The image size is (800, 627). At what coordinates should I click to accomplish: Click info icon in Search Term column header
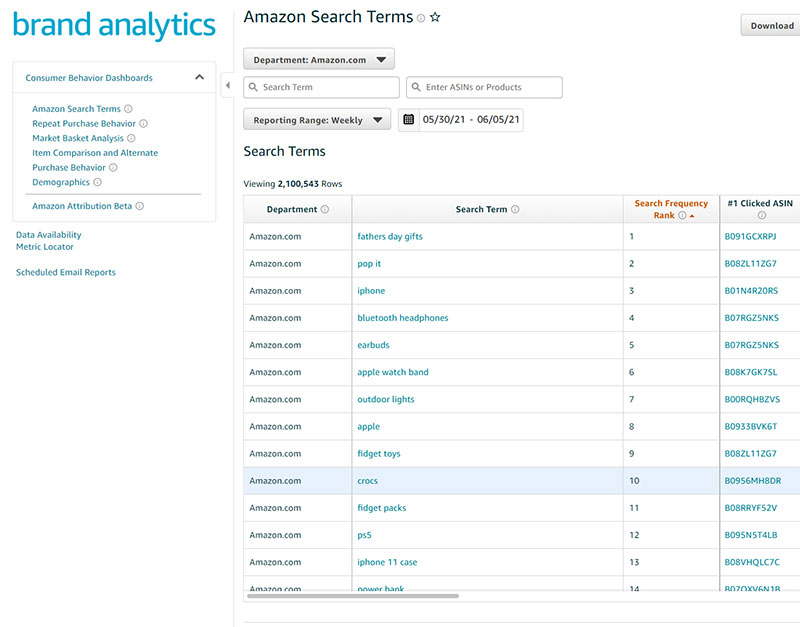[x=515, y=209]
